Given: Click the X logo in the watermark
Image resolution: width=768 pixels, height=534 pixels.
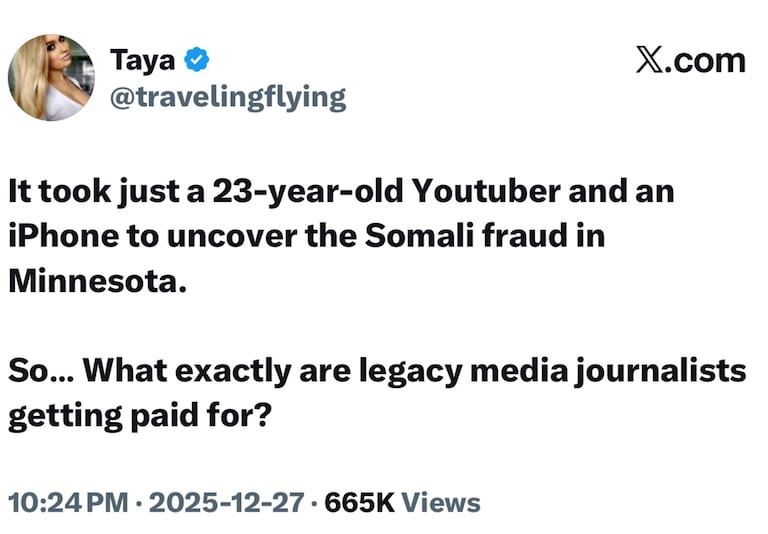Looking at the screenshot, I should pos(651,60).
